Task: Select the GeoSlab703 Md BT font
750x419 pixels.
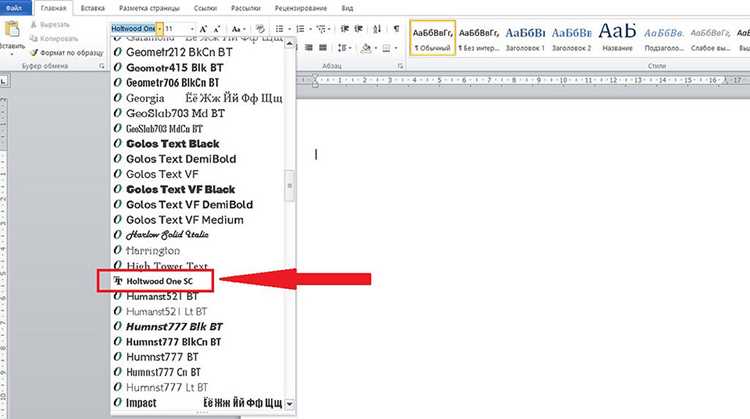Action: click(198, 113)
